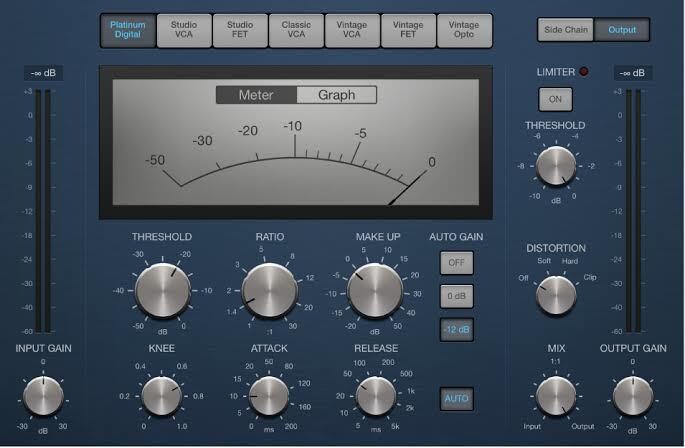Click the Hard label on Distortion knob
This screenshot has height=448, width=685.
coord(570,261)
